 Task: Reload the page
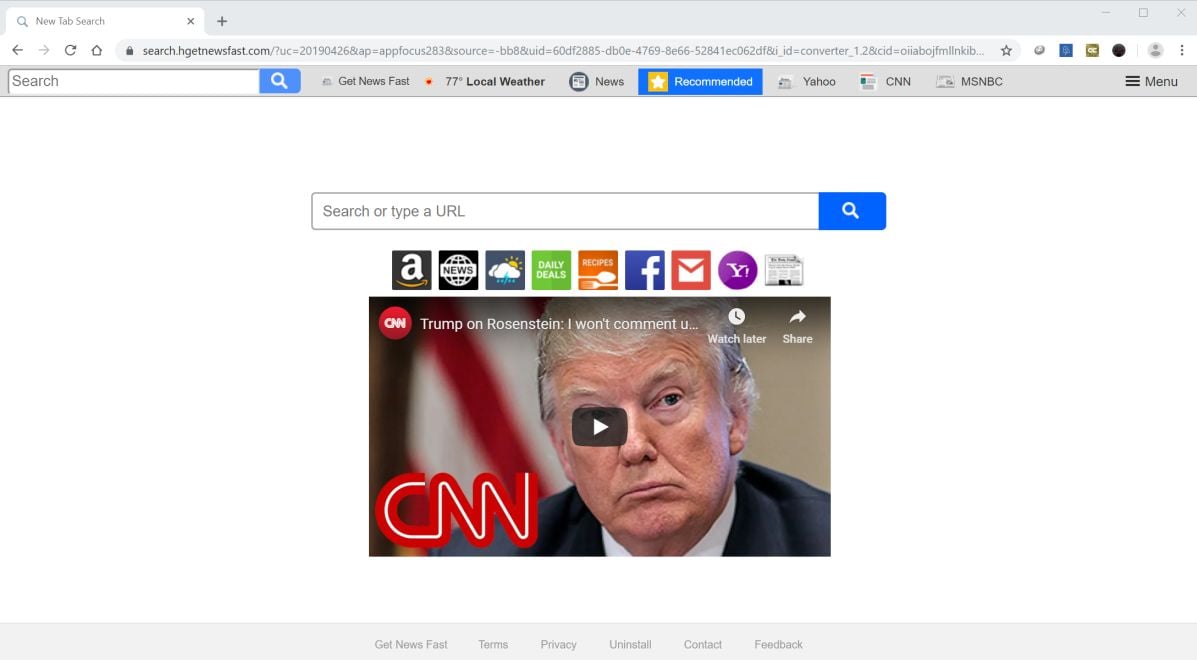[70, 50]
